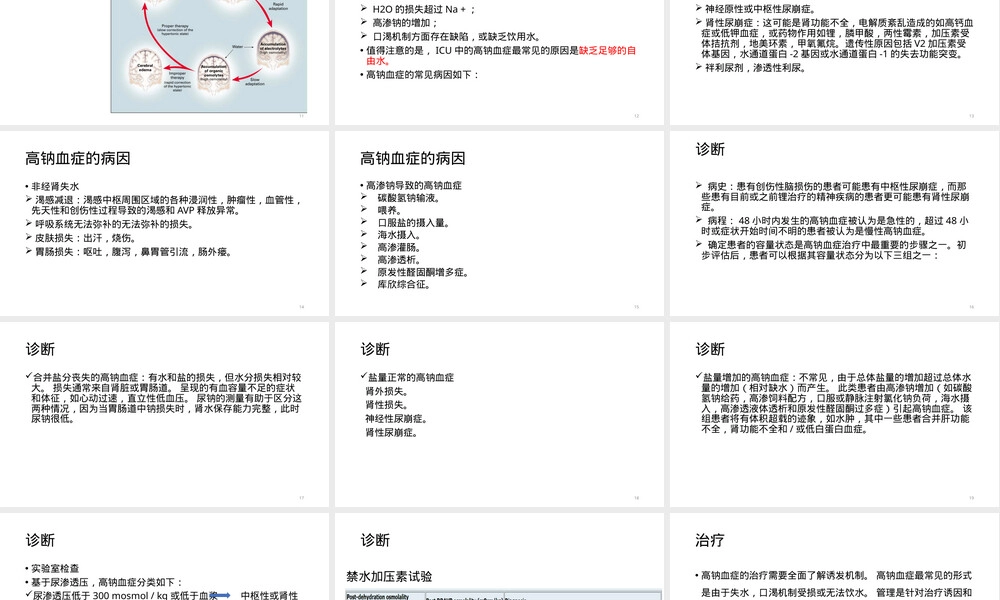Select the paragraph starting 合并盐分丧失的高钠血症
Screen dimensions: 1000x600
click(166, 398)
